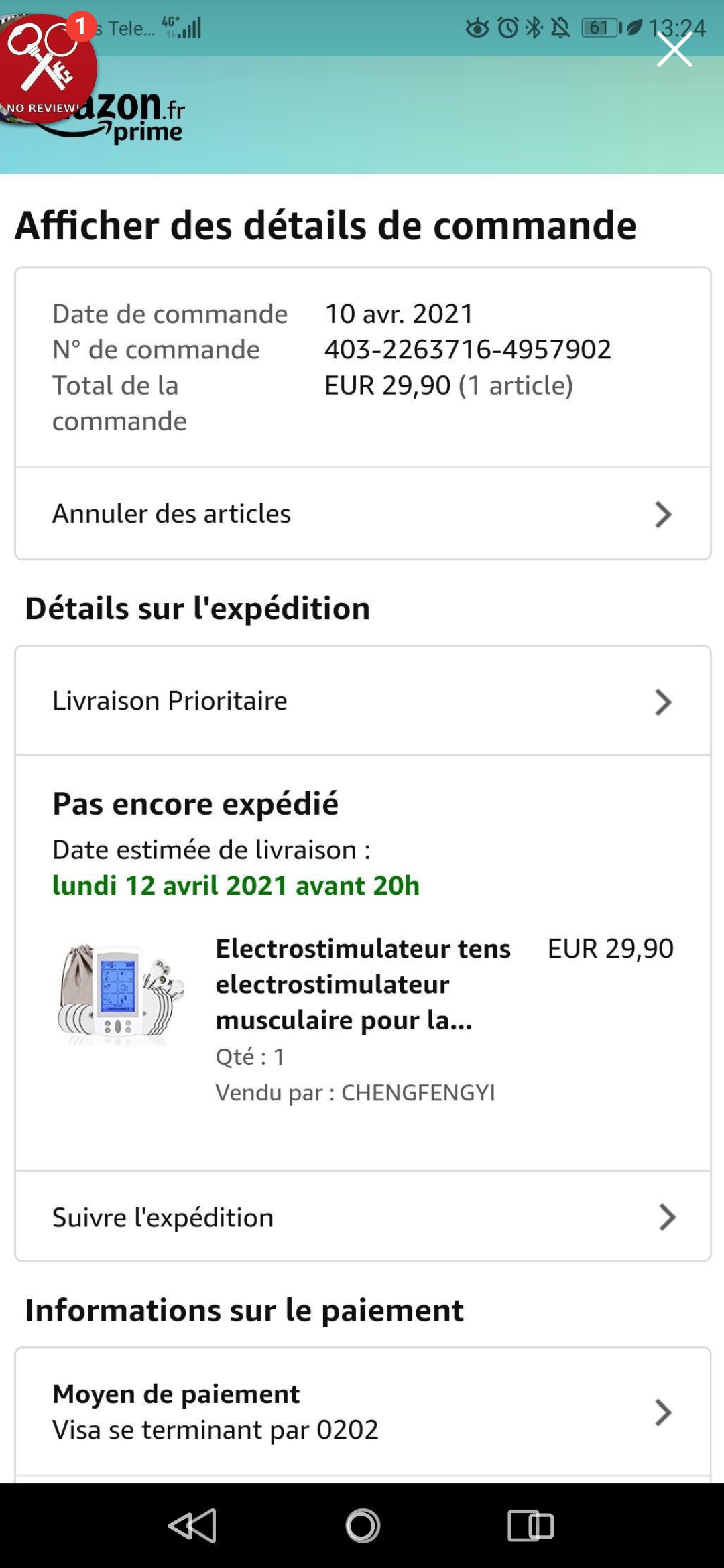Image resolution: width=724 pixels, height=1568 pixels.
Task: Close order details with the X icon
Action: pyautogui.click(x=674, y=50)
